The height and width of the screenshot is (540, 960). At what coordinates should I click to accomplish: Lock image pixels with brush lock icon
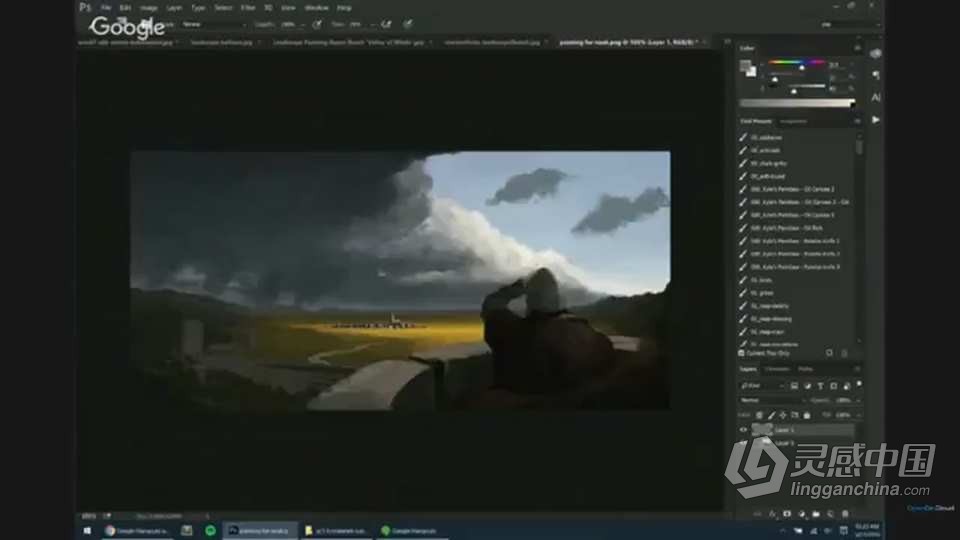pyautogui.click(x=771, y=415)
